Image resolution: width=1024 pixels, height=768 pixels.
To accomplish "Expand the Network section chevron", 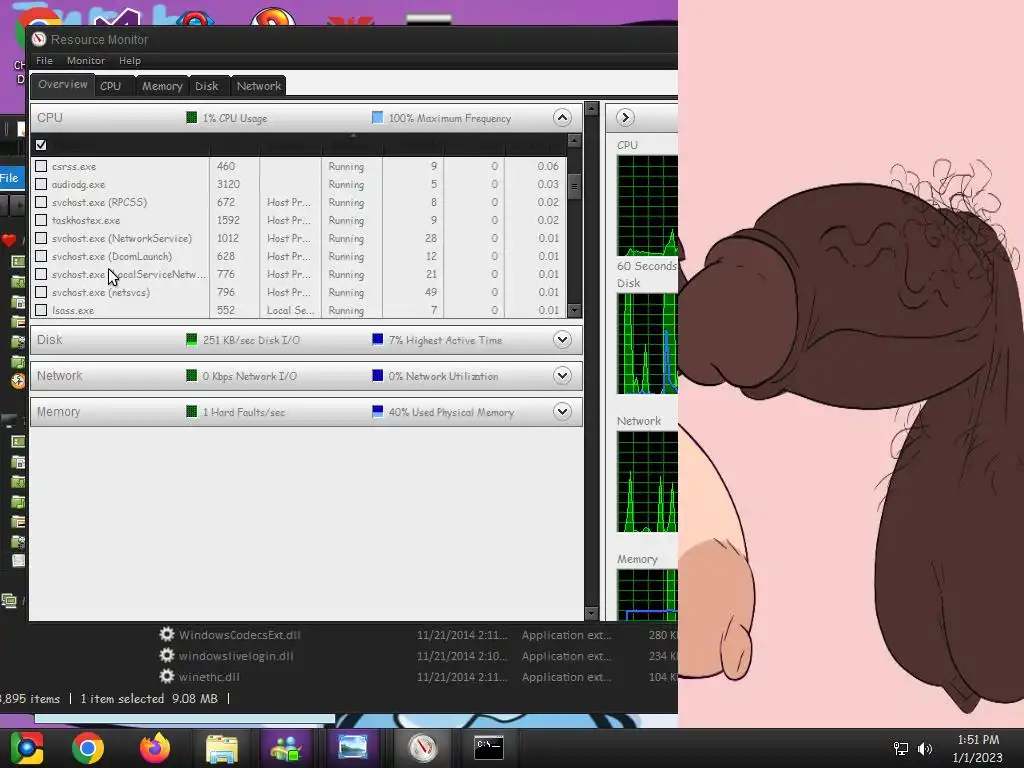I will point(562,376).
